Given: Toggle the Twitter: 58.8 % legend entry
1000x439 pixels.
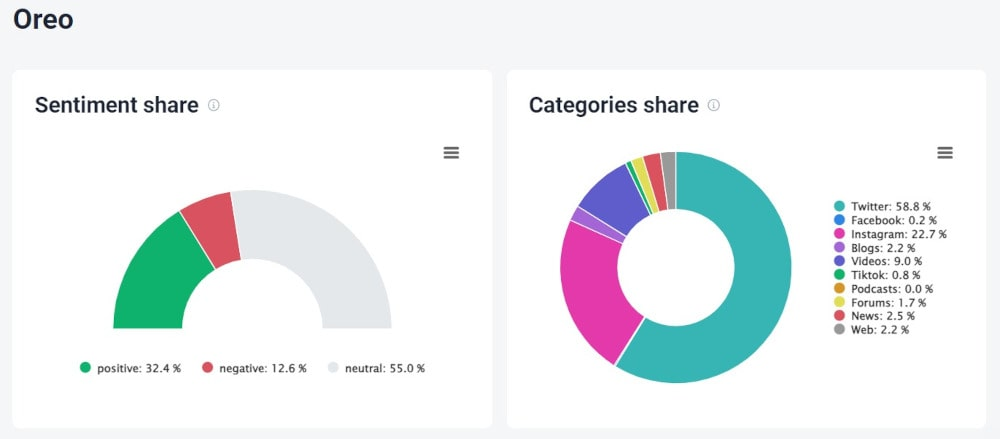Looking at the screenshot, I should (x=883, y=206).
